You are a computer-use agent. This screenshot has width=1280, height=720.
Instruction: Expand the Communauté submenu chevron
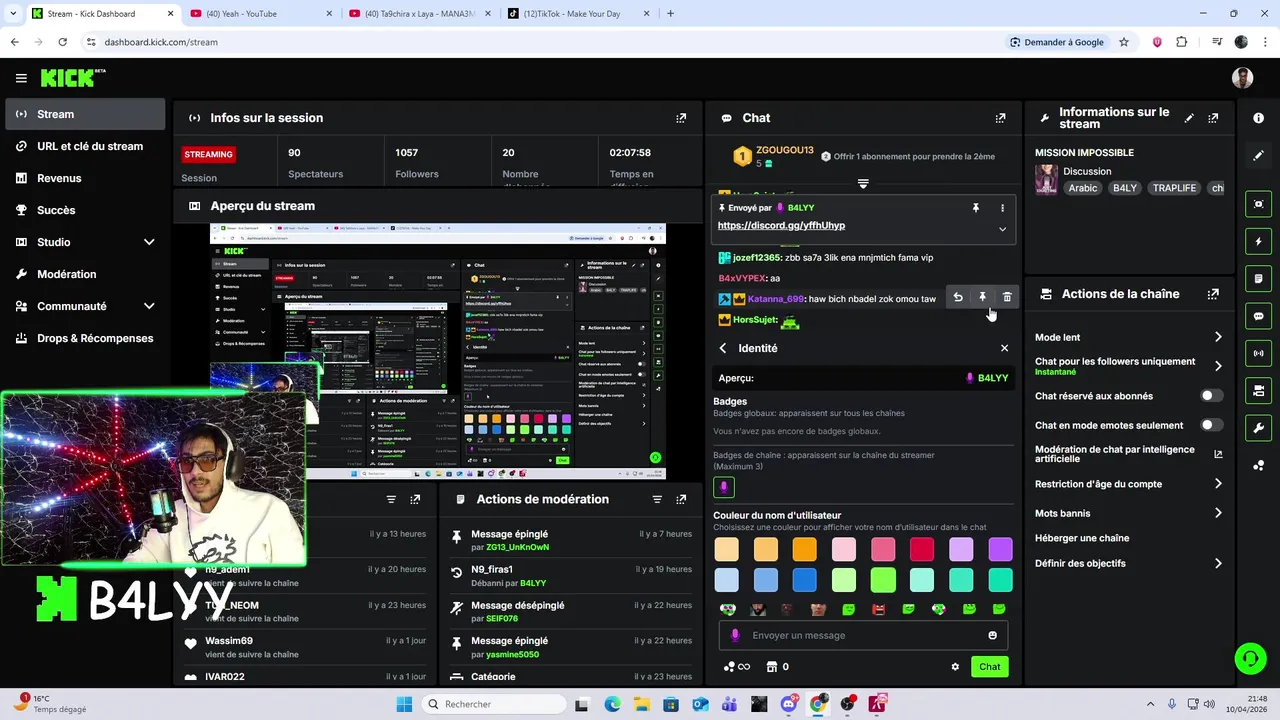pyautogui.click(x=149, y=306)
